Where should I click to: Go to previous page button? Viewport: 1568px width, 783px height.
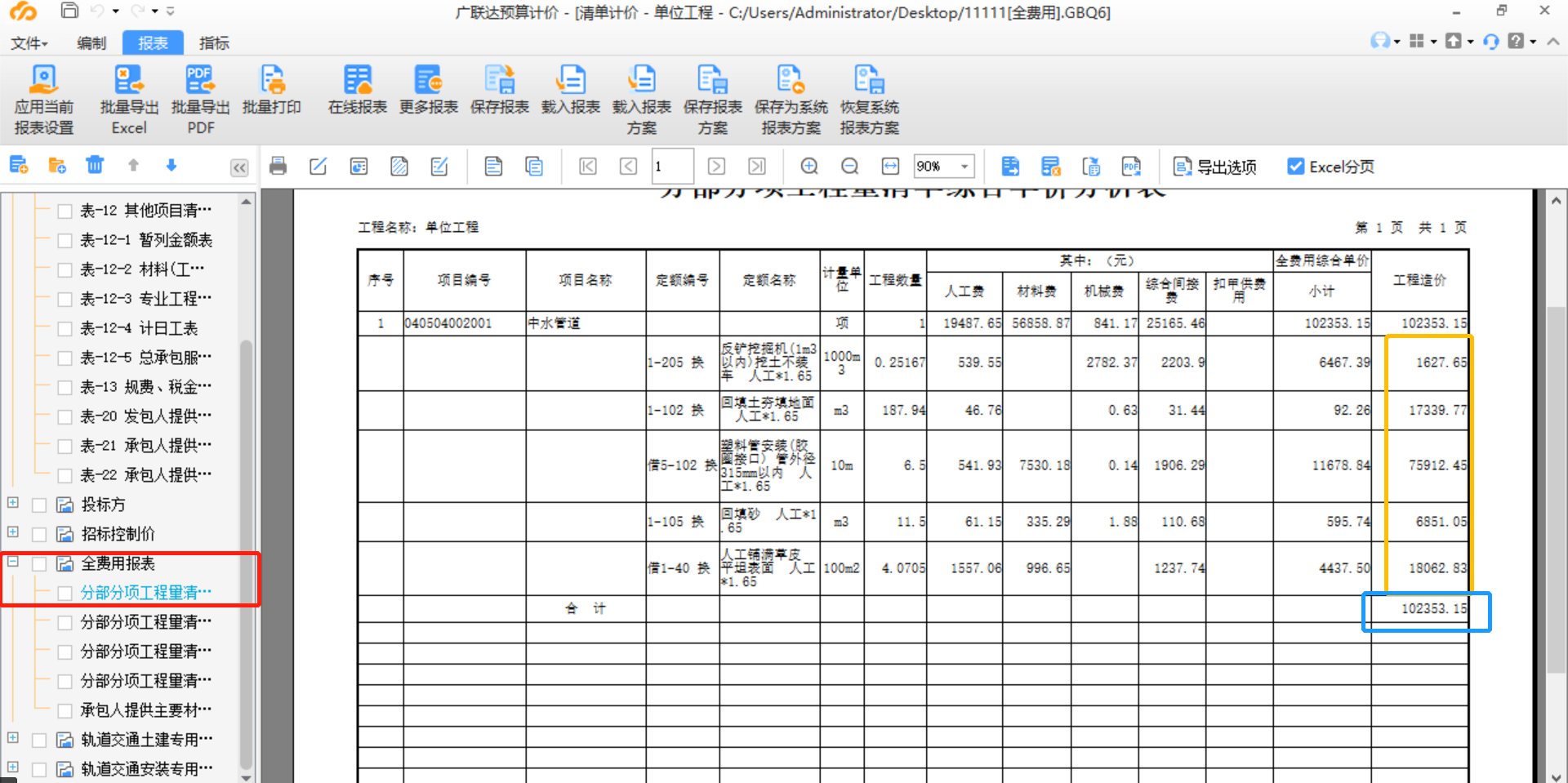[628, 167]
